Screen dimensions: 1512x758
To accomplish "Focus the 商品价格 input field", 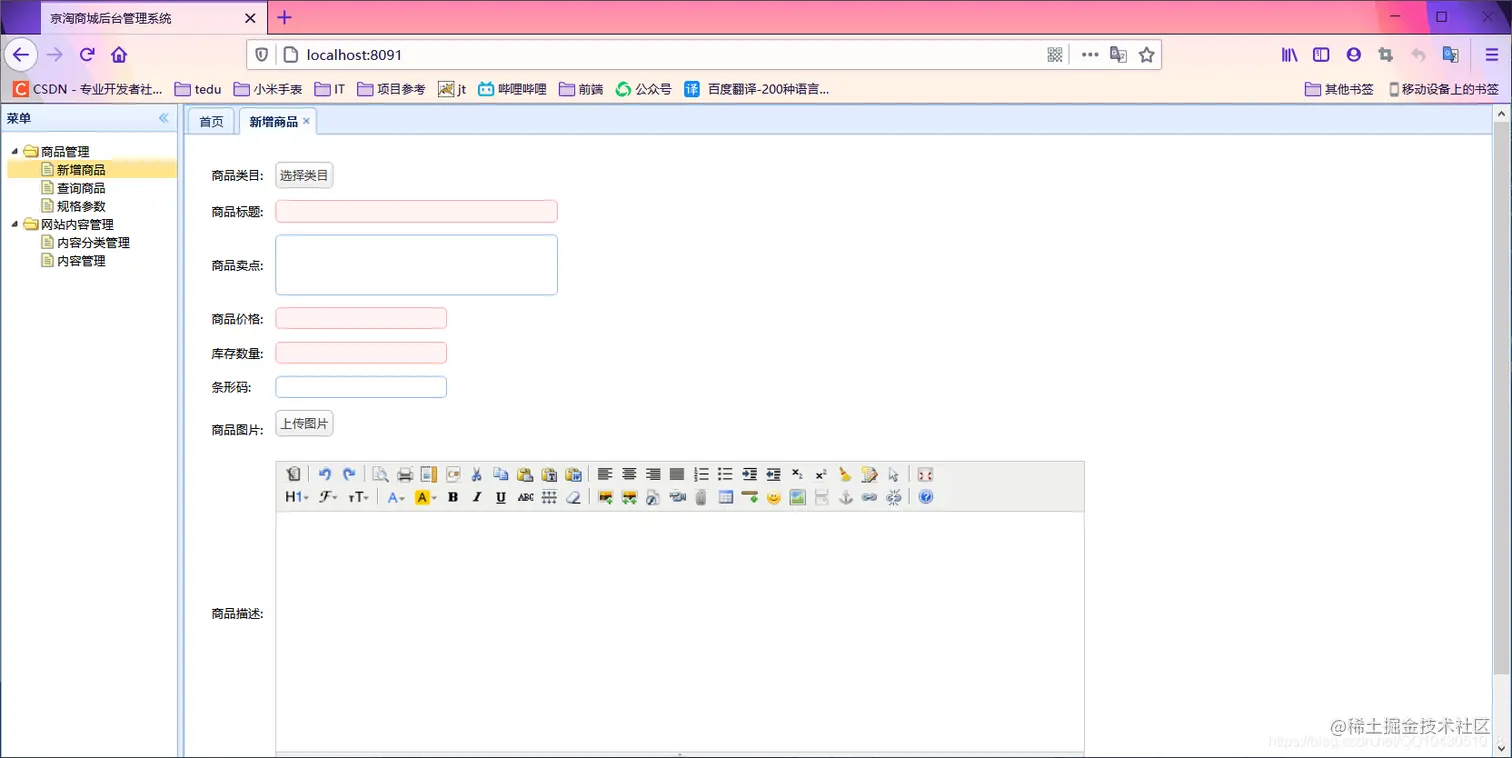I will 361,318.
